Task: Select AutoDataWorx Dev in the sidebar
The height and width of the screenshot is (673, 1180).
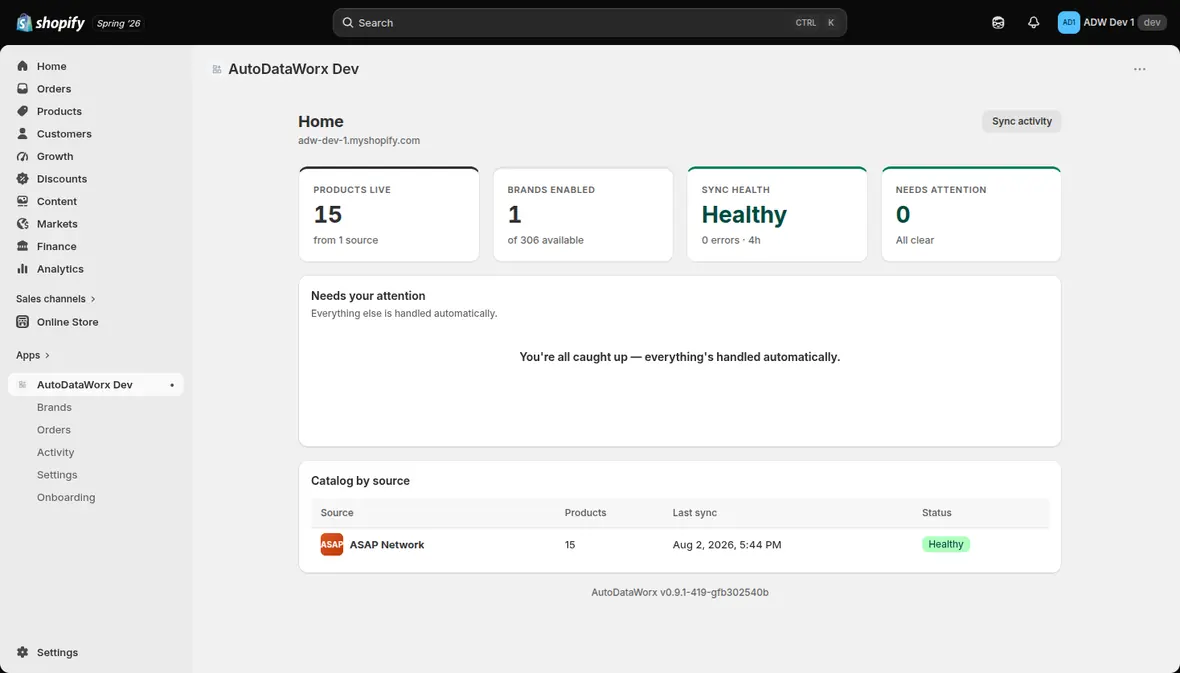Action: pyautogui.click(x=96, y=385)
